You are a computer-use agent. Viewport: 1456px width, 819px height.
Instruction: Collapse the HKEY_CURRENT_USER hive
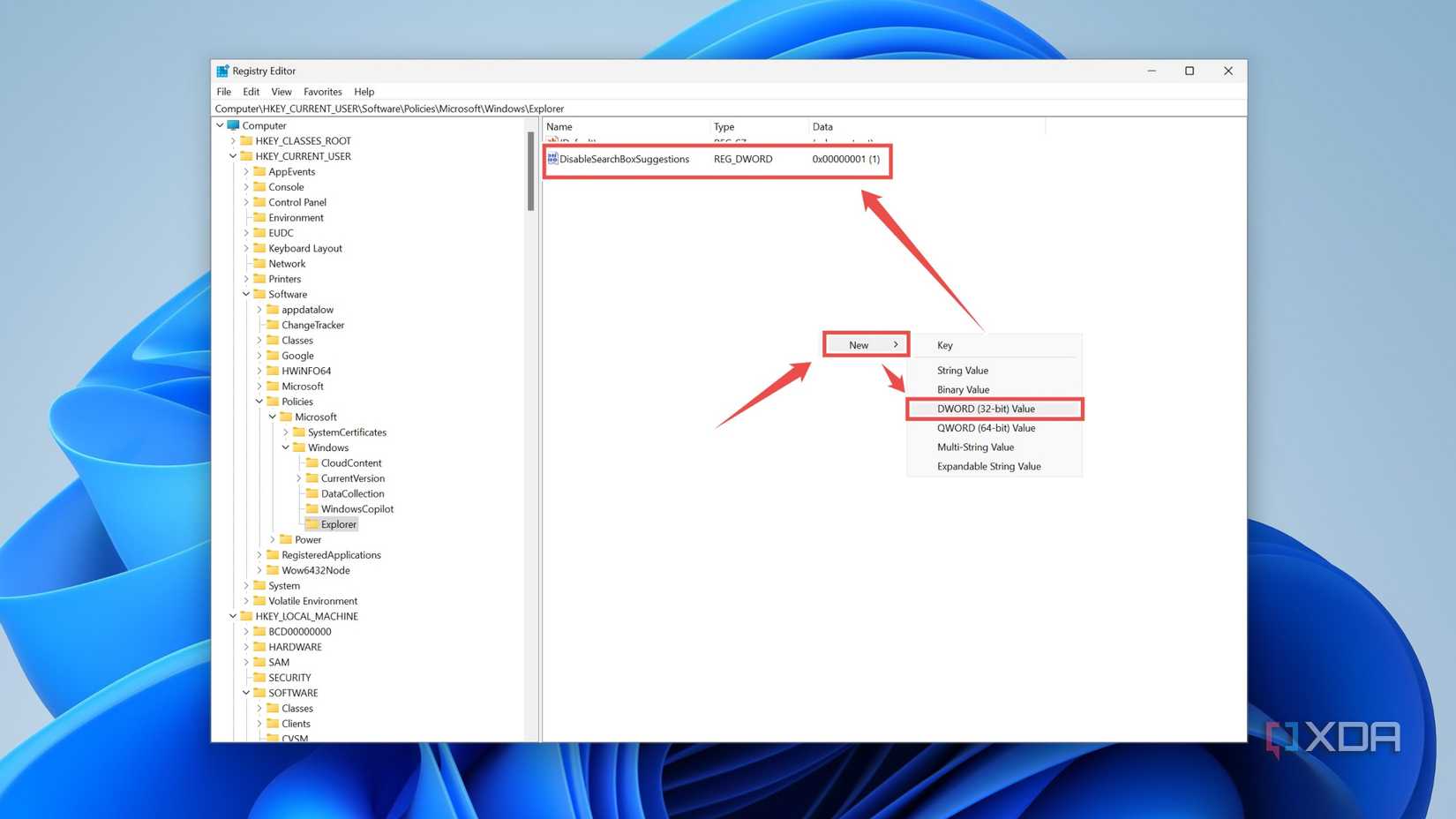click(233, 156)
